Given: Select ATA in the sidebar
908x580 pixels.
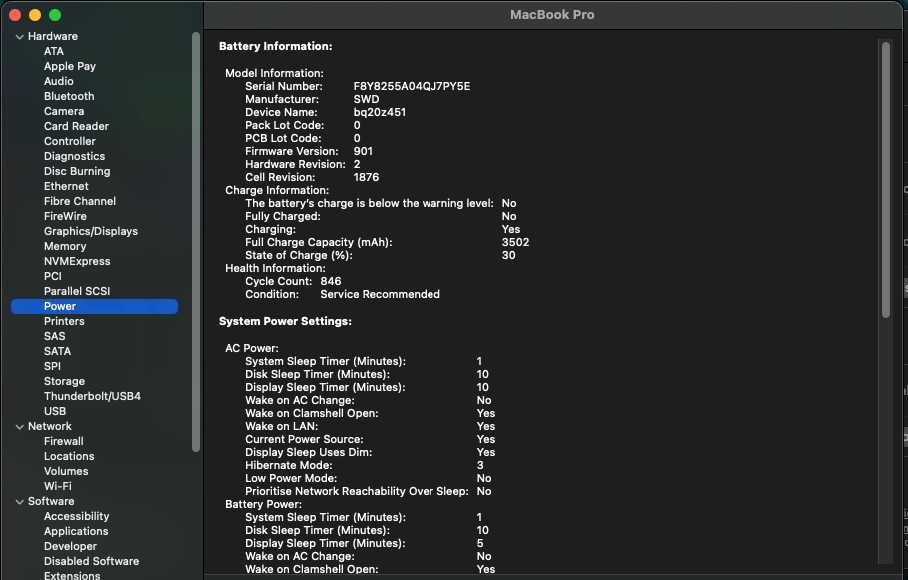Looking at the screenshot, I should pos(54,51).
